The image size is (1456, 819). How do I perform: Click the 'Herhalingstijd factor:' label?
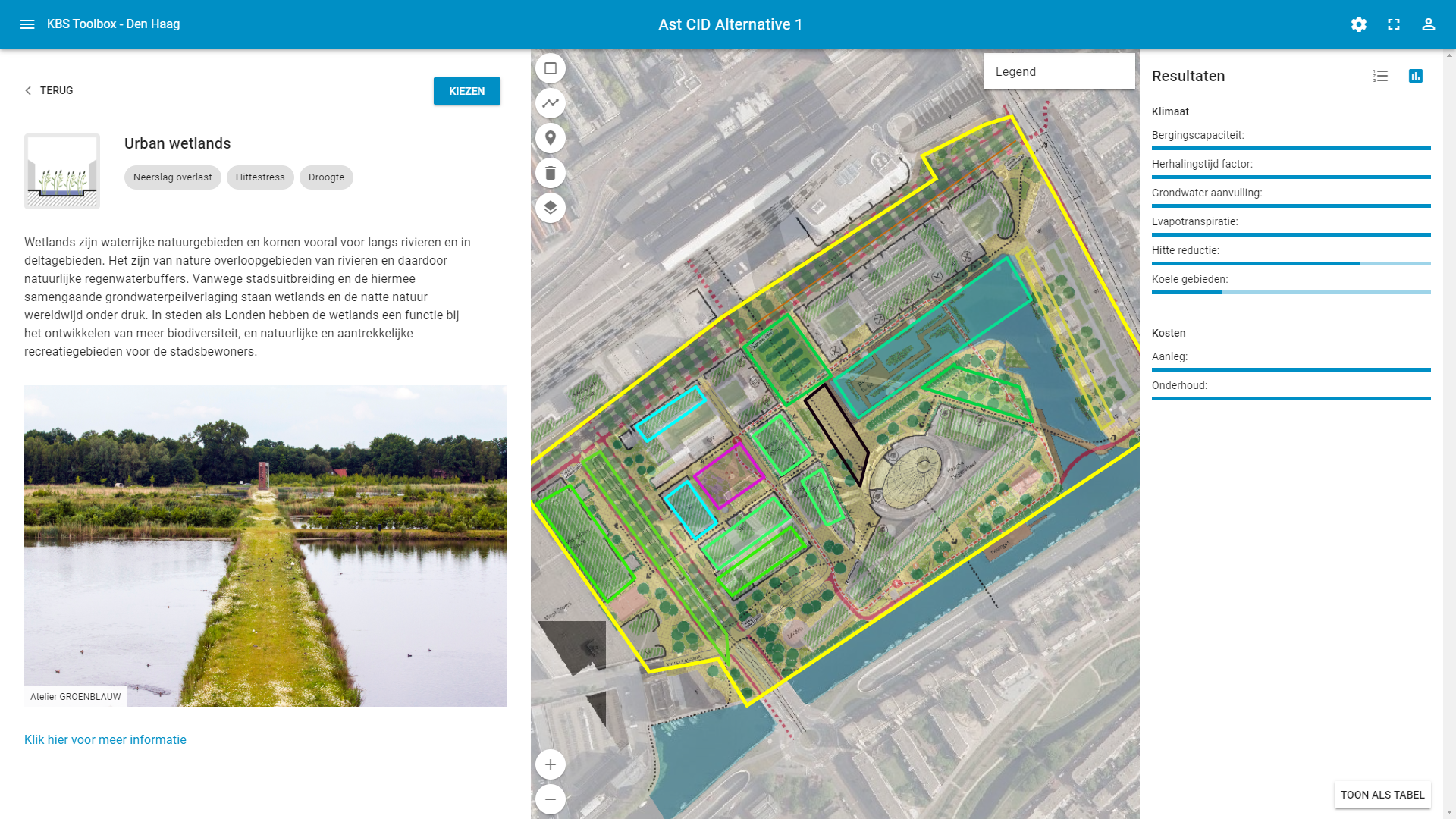click(x=1202, y=164)
